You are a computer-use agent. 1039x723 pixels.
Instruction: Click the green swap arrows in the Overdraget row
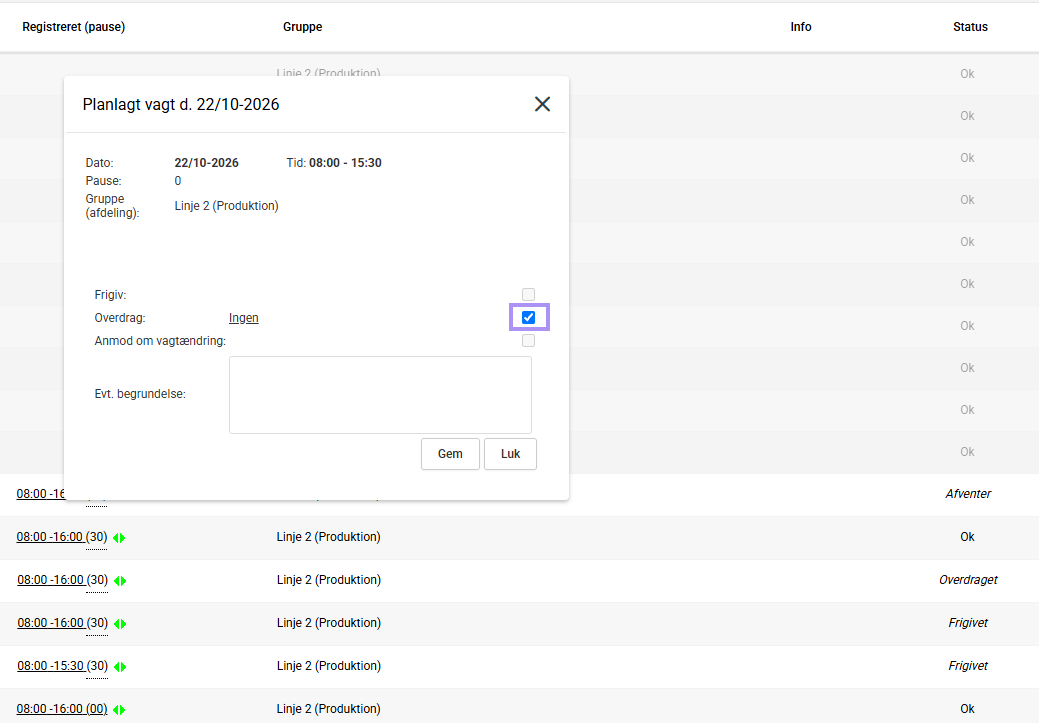pos(120,581)
